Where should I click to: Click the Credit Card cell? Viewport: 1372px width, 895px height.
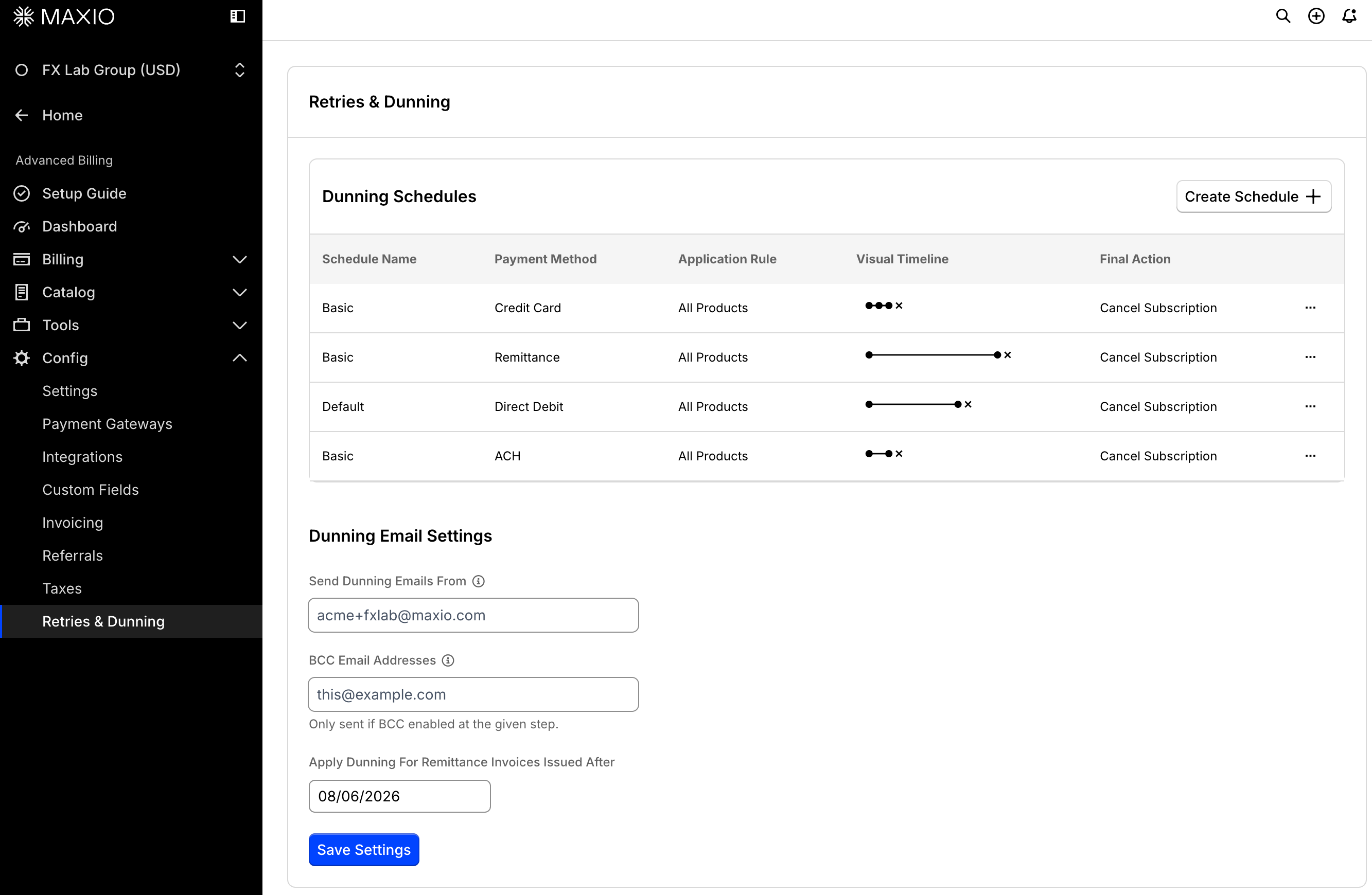[527, 308]
